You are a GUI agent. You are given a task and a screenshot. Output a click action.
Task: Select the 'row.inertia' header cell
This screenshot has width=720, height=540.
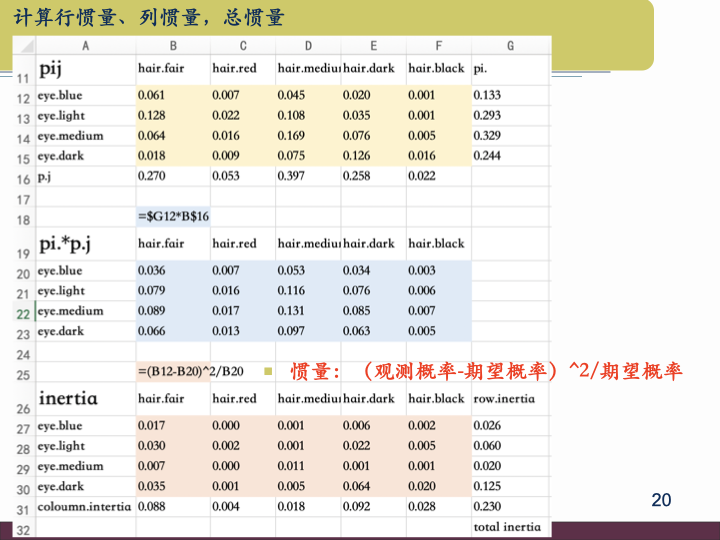509,399
